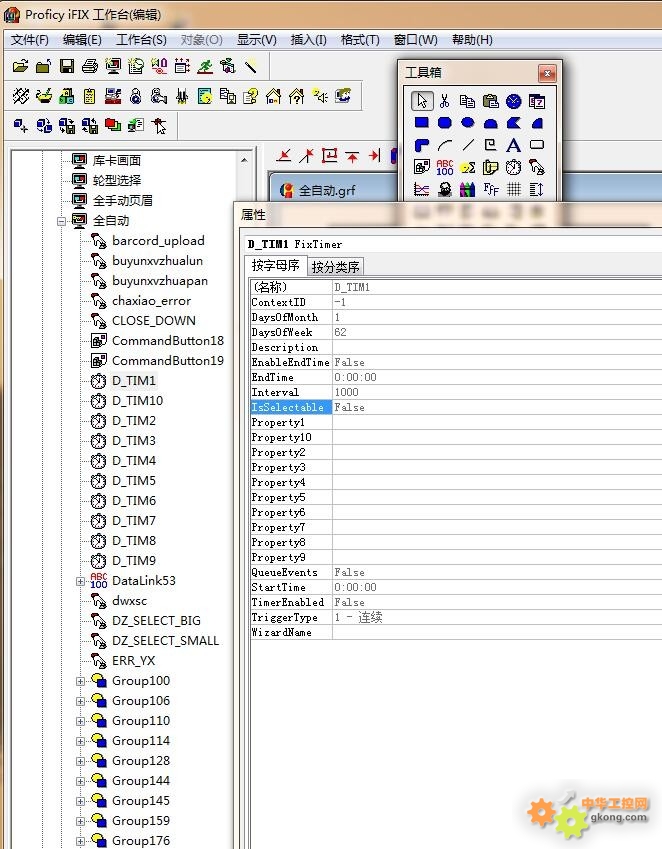Select the blue rectangle shape tool
662x849 pixels.
click(x=422, y=123)
